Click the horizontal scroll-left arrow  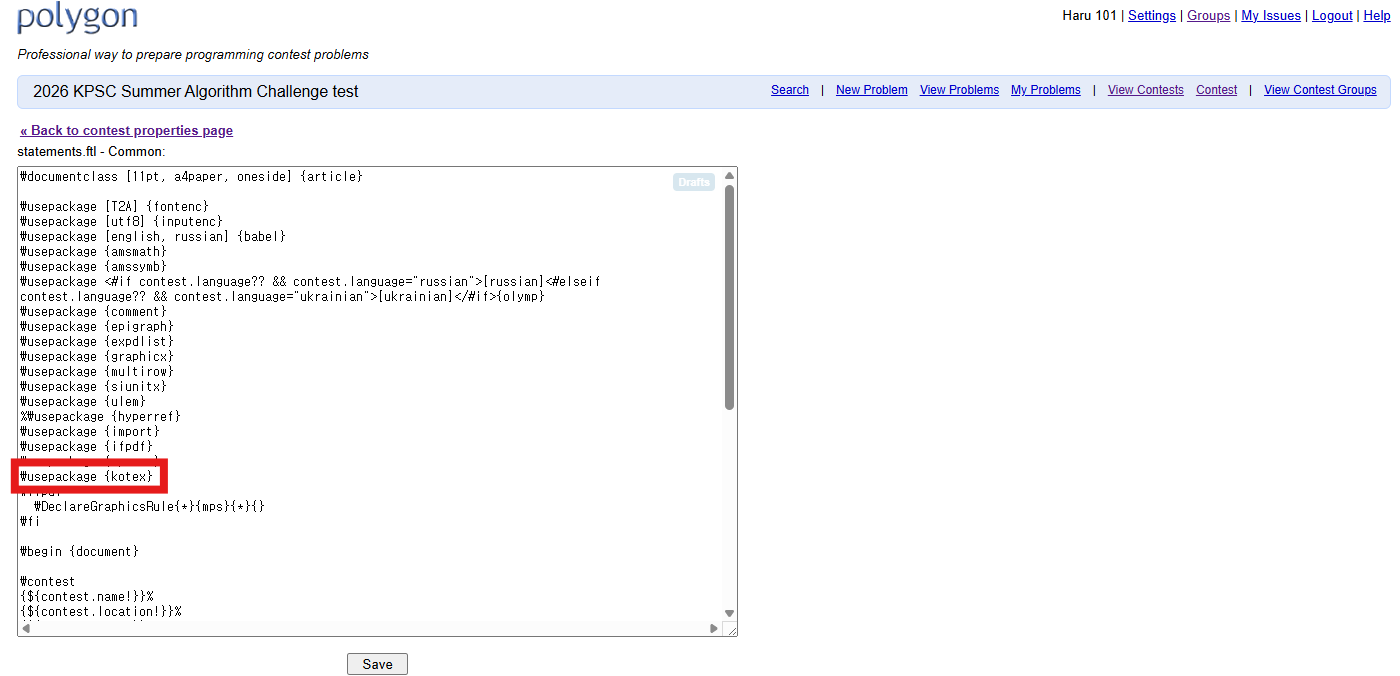[26, 628]
